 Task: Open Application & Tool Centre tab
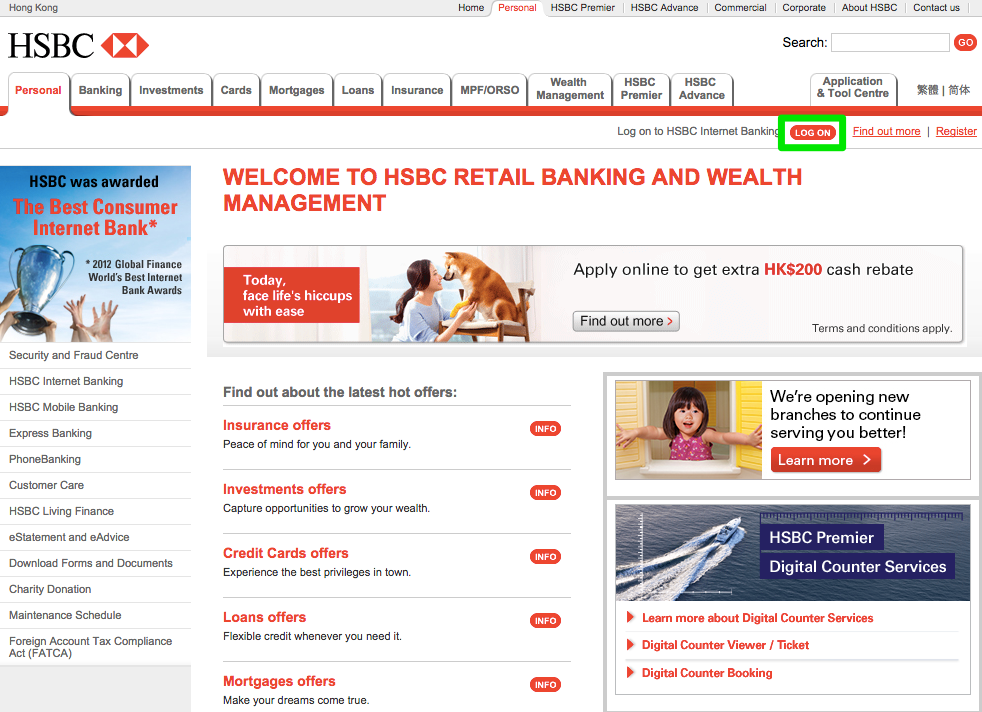pyautogui.click(x=853, y=88)
